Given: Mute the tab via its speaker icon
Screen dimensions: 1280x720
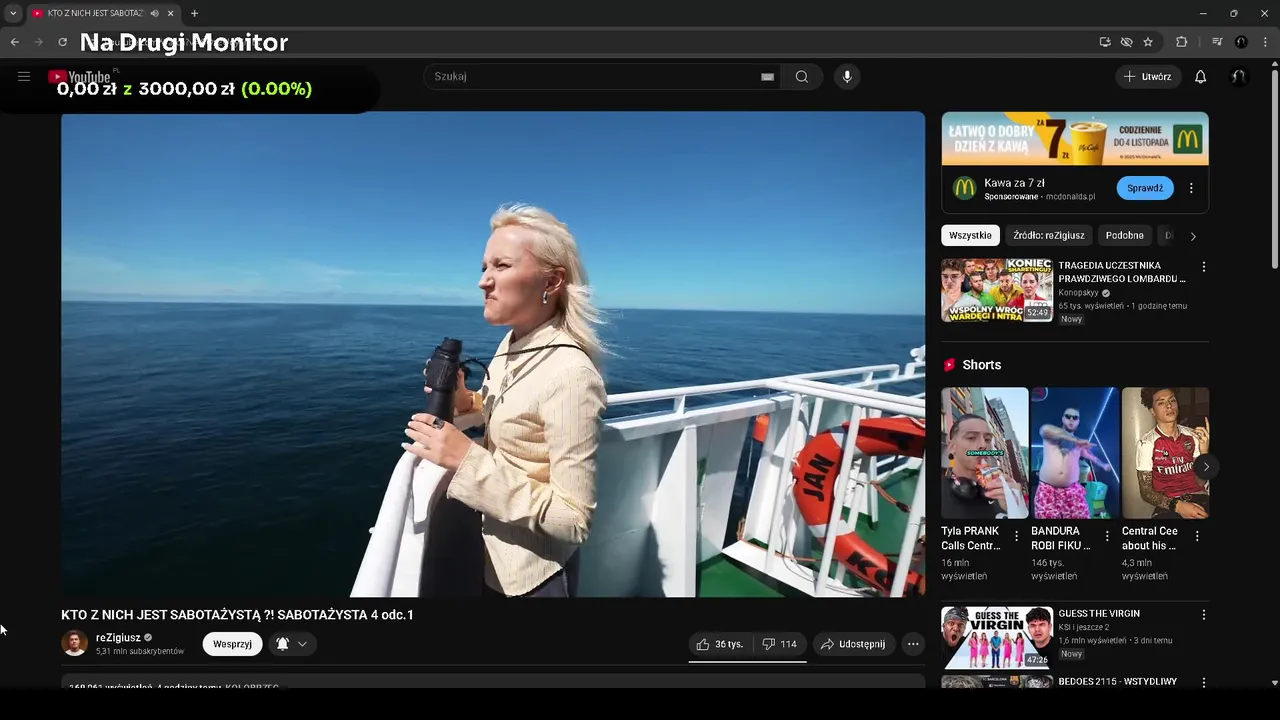Looking at the screenshot, I should (x=155, y=13).
